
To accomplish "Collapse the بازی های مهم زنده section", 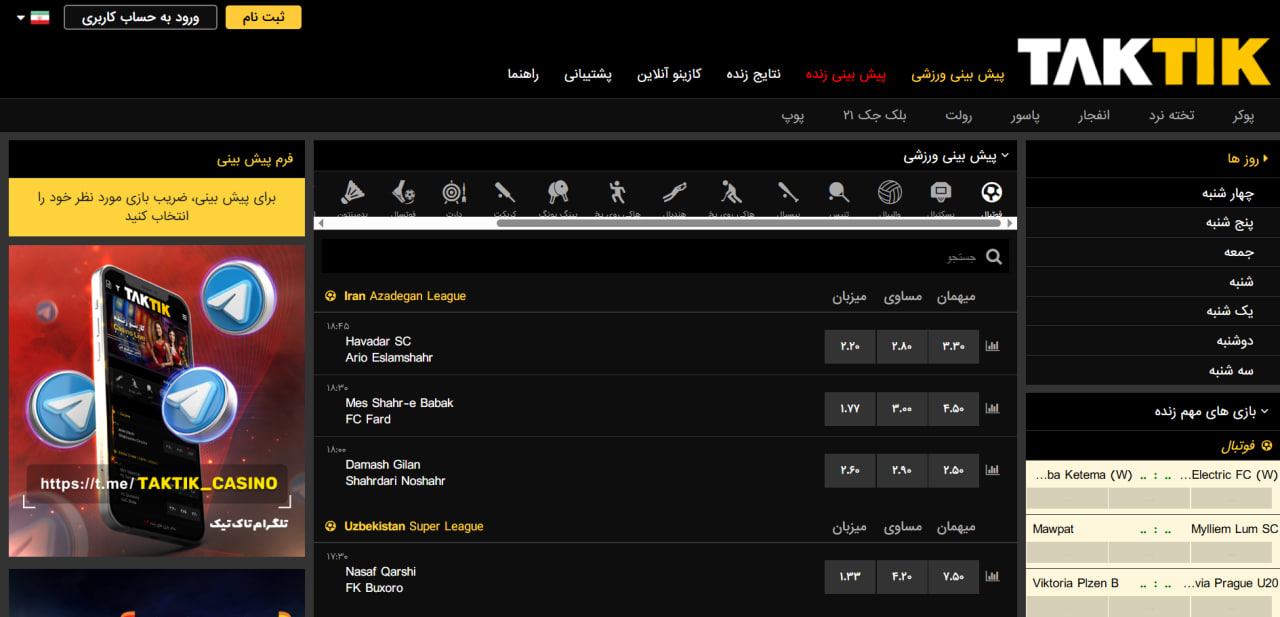I will [1264, 411].
